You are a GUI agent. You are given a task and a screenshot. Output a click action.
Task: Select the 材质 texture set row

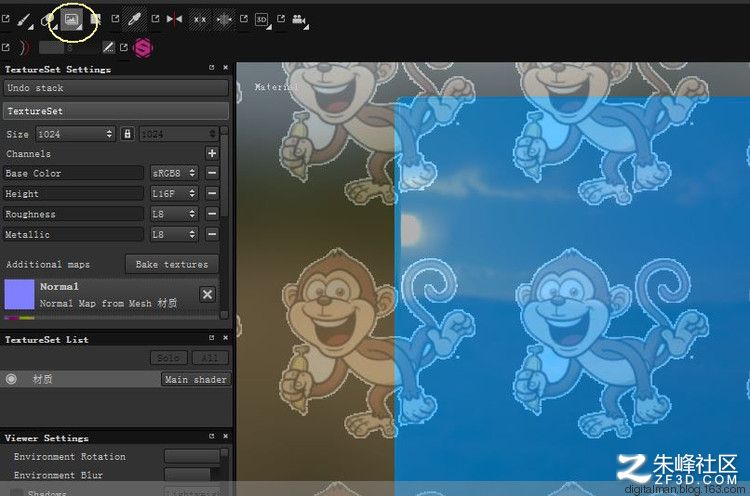116,379
